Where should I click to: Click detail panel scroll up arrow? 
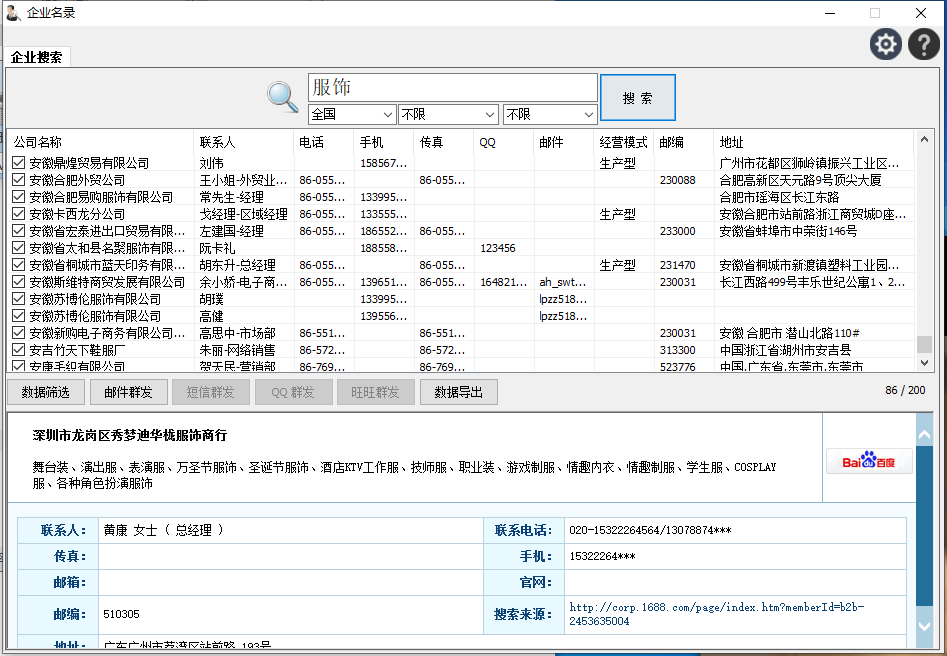(x=924, y=434)
